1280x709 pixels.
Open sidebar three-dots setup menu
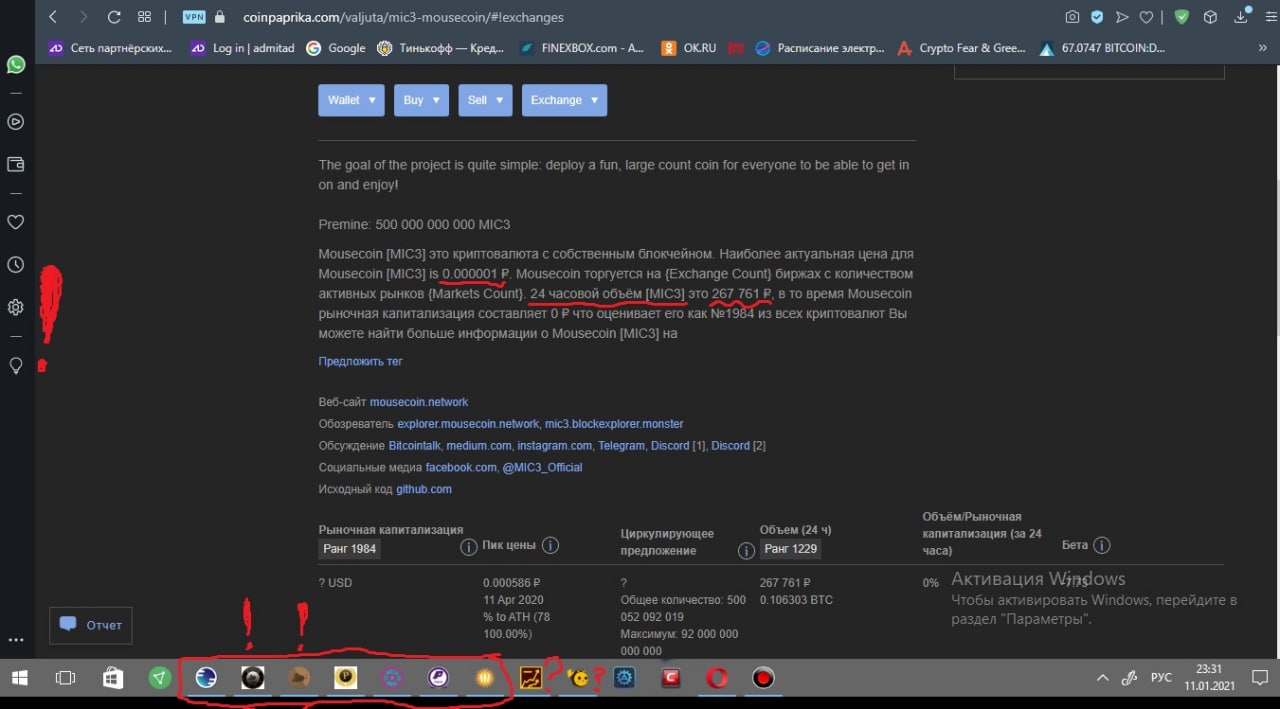click(x=16, y=640)
